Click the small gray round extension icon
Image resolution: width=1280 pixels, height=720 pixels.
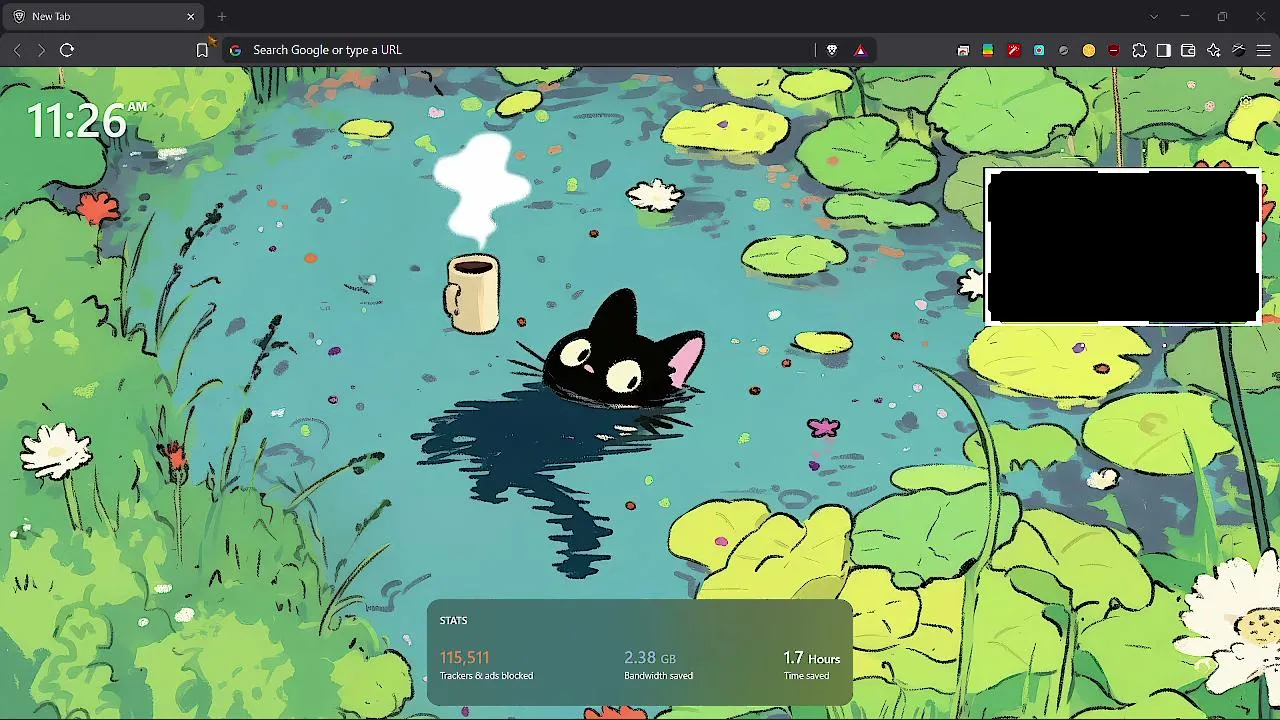(x=1064, y=50)
